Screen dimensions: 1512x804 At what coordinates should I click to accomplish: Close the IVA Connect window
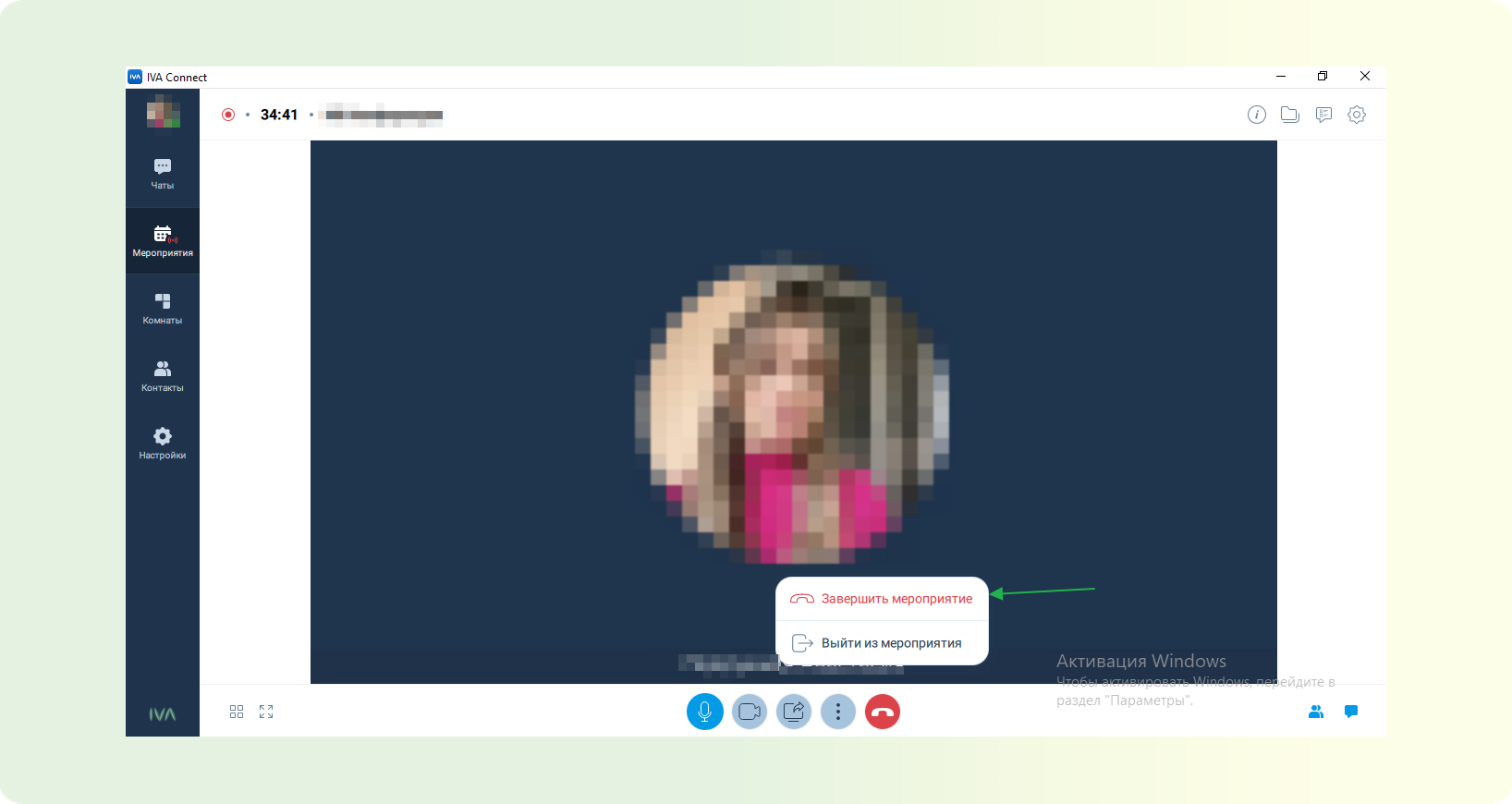tap(1365, 77)
